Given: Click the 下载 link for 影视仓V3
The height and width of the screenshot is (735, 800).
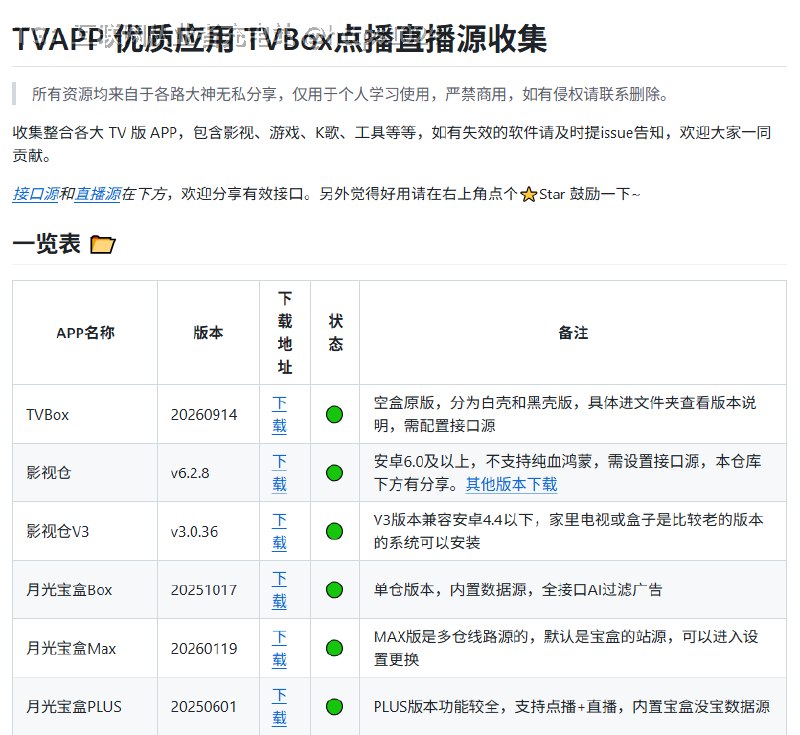Looking at the screenshot, I should 279,531.
